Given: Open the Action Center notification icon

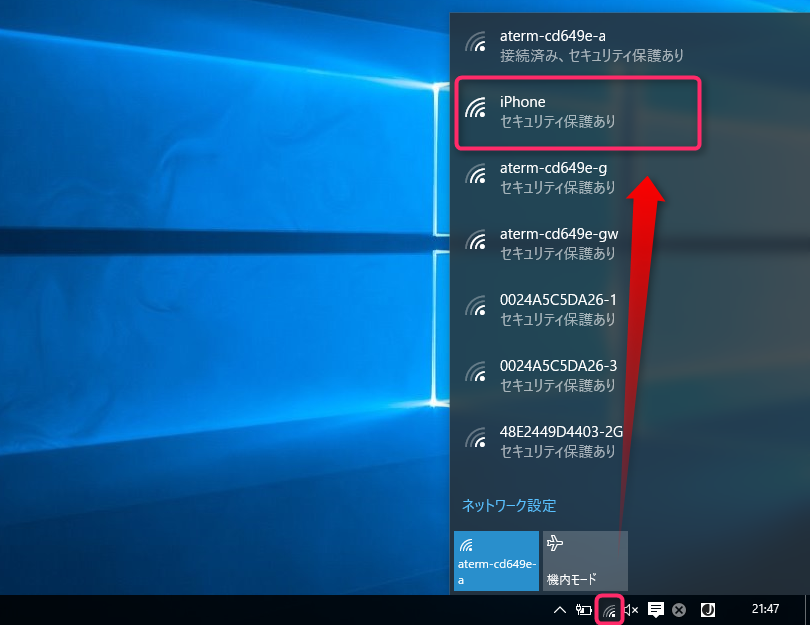Looking at the screenshot, I should coord(656,610).
